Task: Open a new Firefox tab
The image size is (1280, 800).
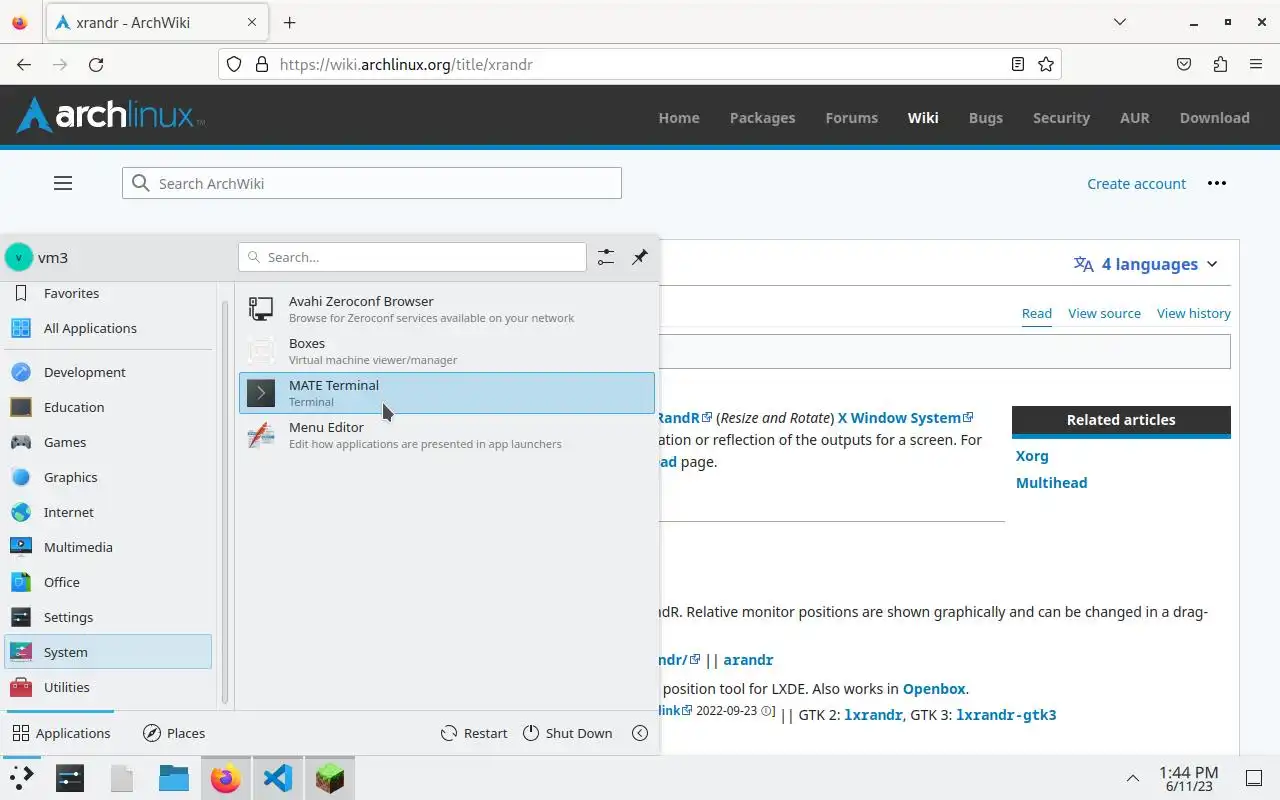Action: tap(289, 22)
